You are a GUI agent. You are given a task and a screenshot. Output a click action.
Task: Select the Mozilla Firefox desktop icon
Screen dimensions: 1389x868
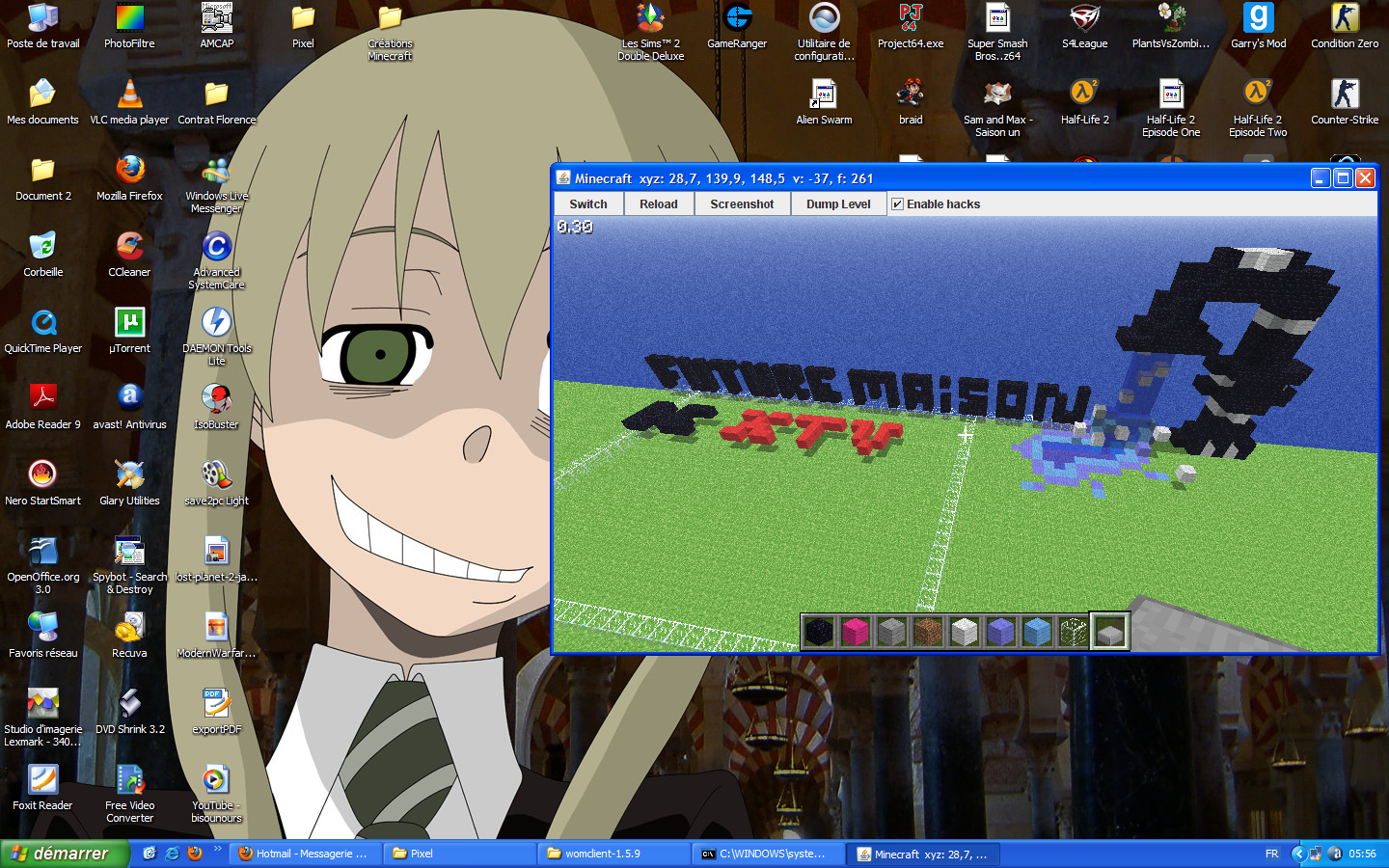[129, 178]
